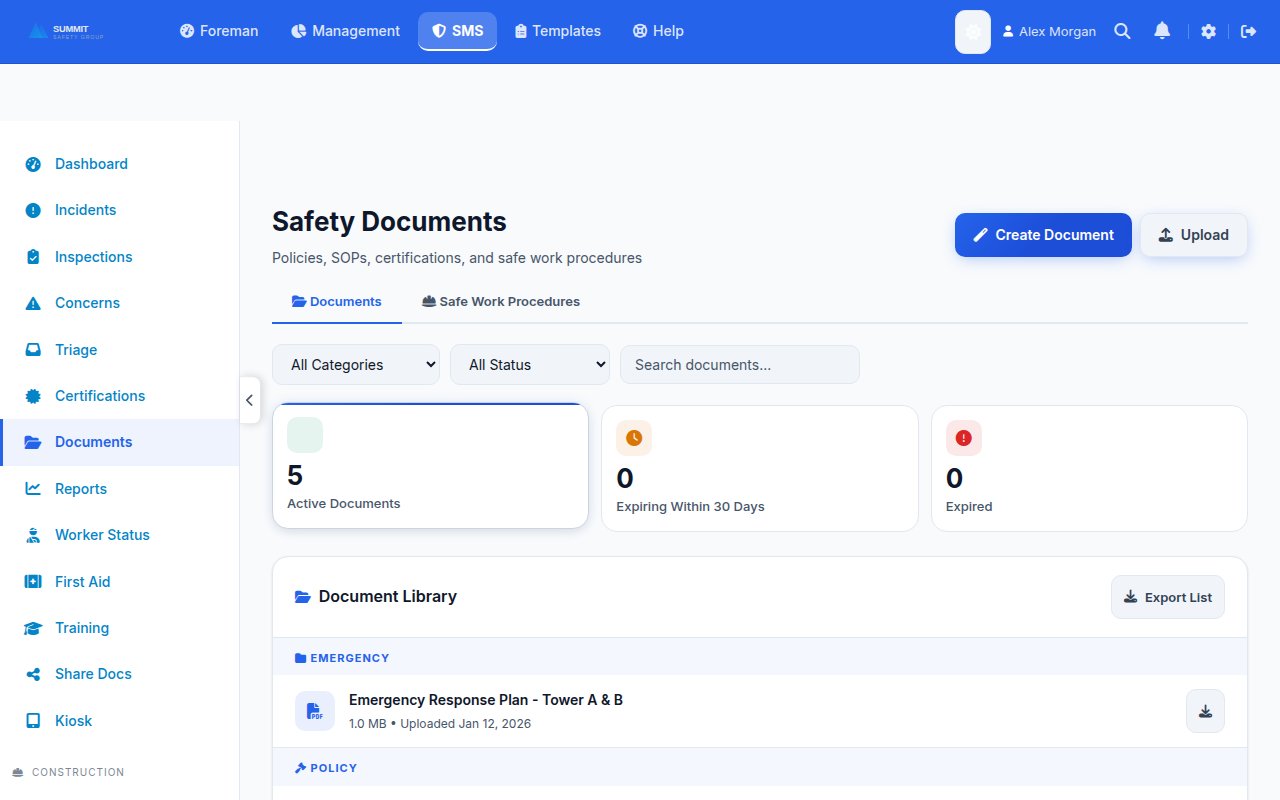Open Share Docs in sidebar

coord(120,674)
